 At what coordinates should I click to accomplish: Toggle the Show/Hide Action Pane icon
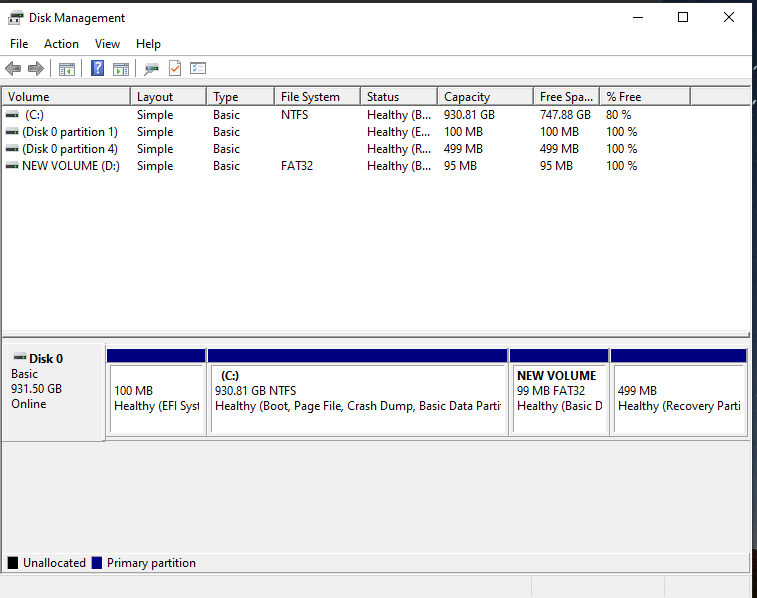[121, 69]
